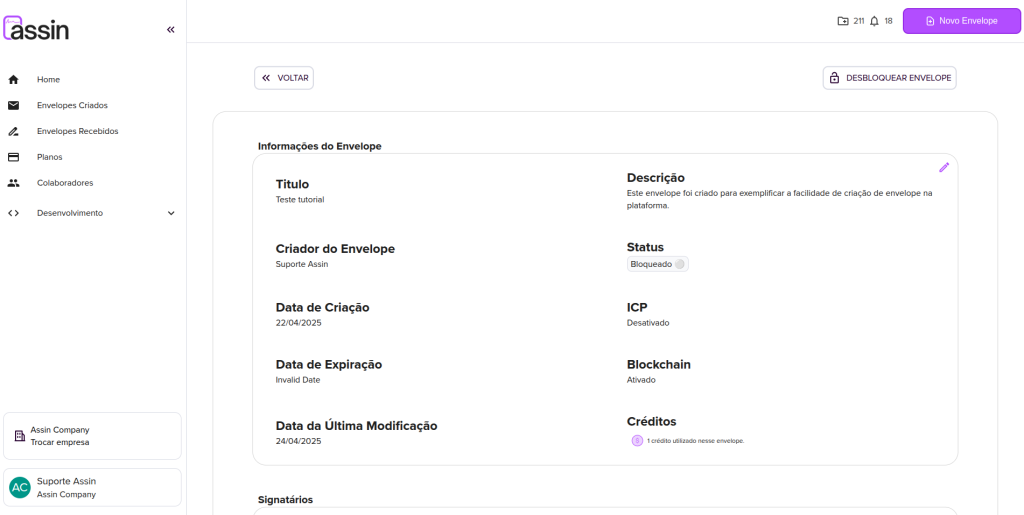Collapse the sidebar with double-chevron icon
This screenshot has width=1024, height=515.
pos(170,30)
